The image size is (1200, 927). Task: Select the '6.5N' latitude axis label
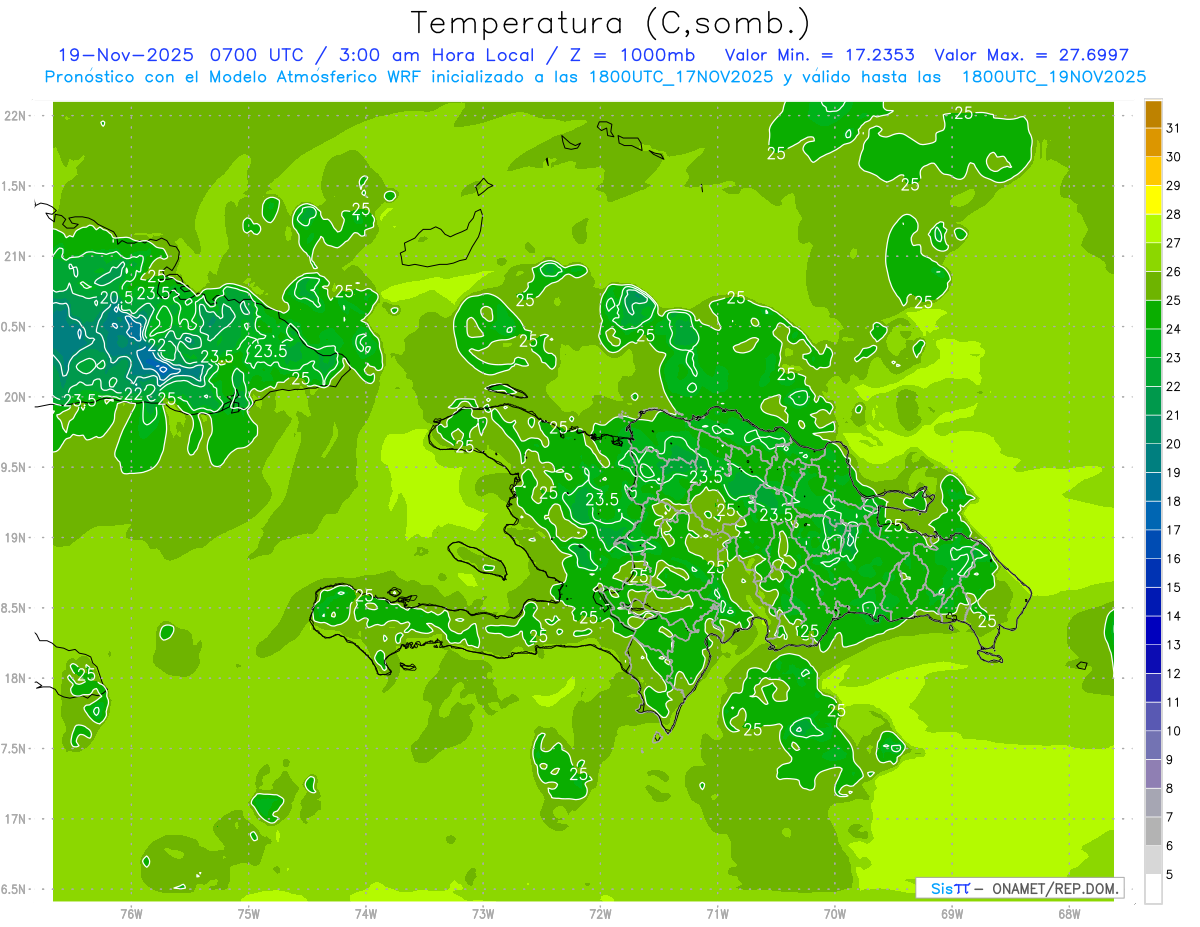(14, 890)
